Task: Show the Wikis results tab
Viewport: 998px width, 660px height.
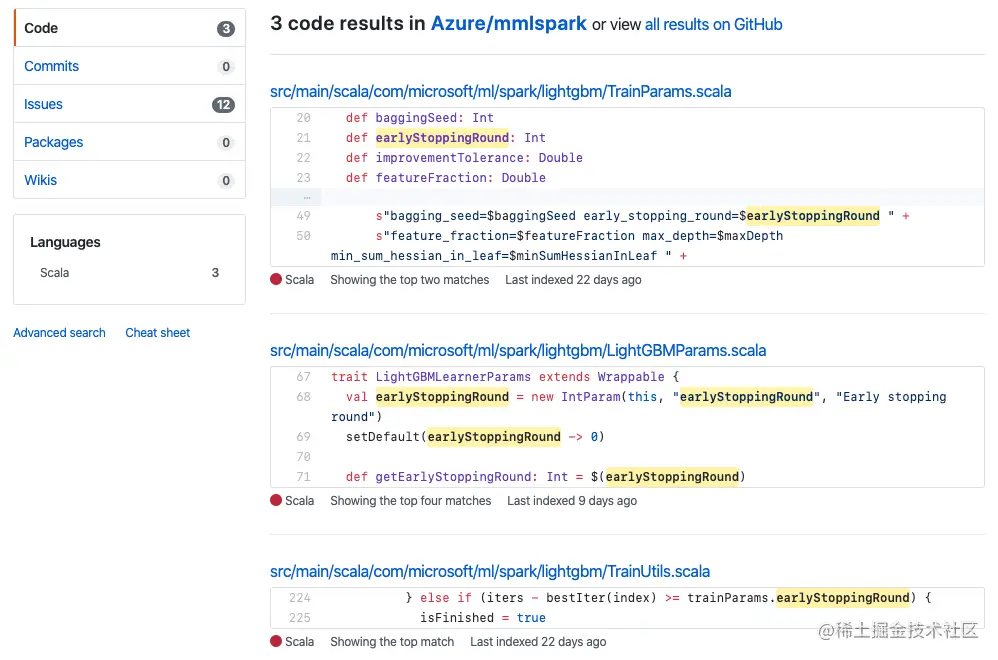Action: (129, 180)
